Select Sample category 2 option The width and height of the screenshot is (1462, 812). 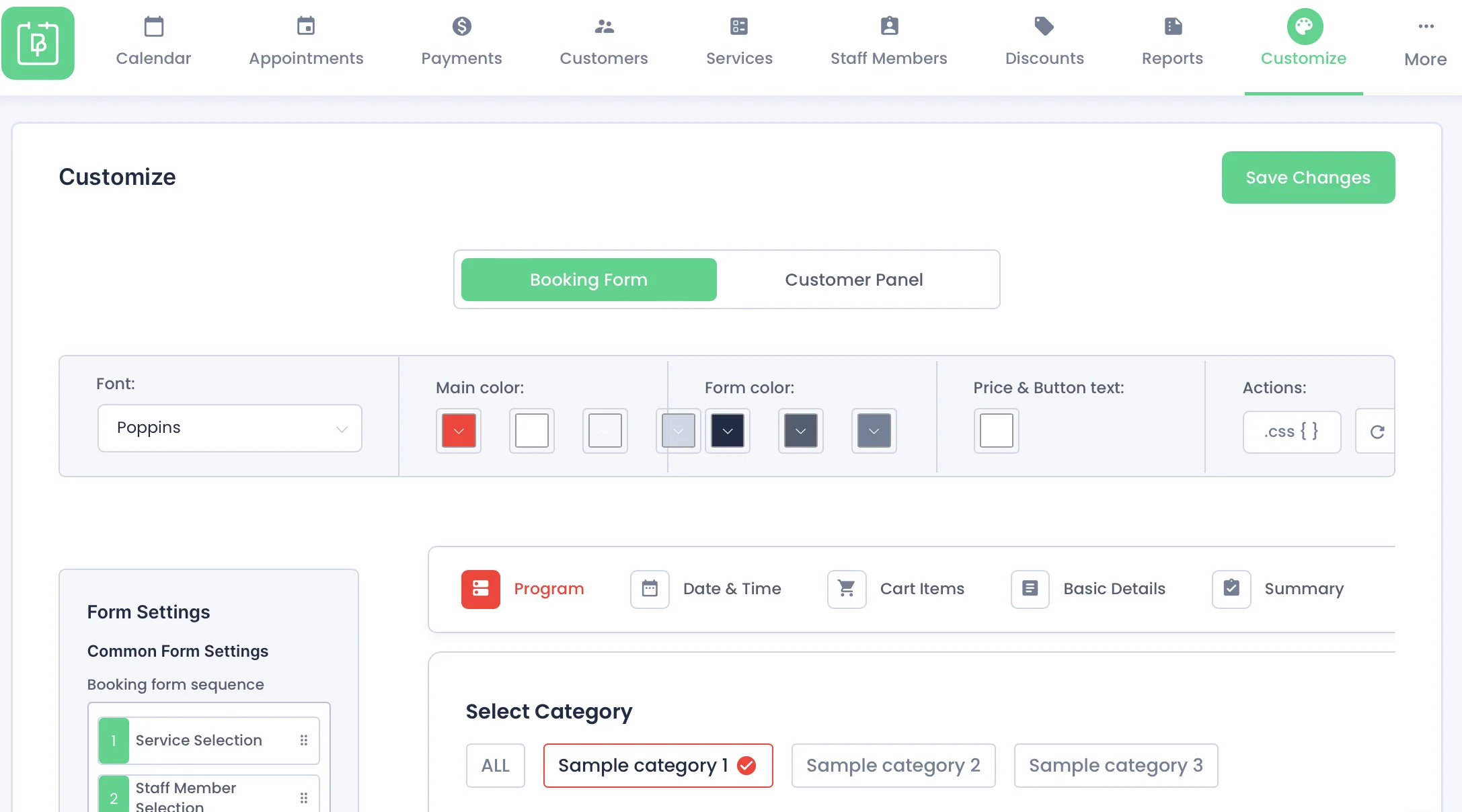(x=892, y=766)
